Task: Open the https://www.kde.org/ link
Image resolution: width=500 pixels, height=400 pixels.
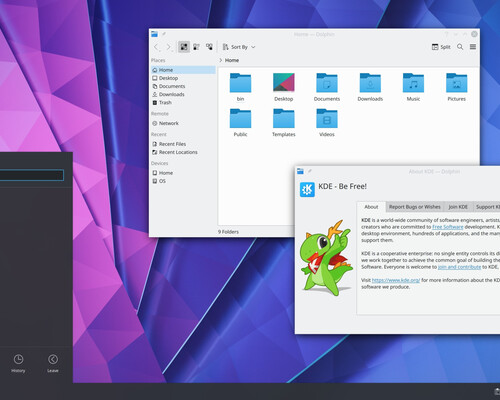Action: [x=396, y=280]
